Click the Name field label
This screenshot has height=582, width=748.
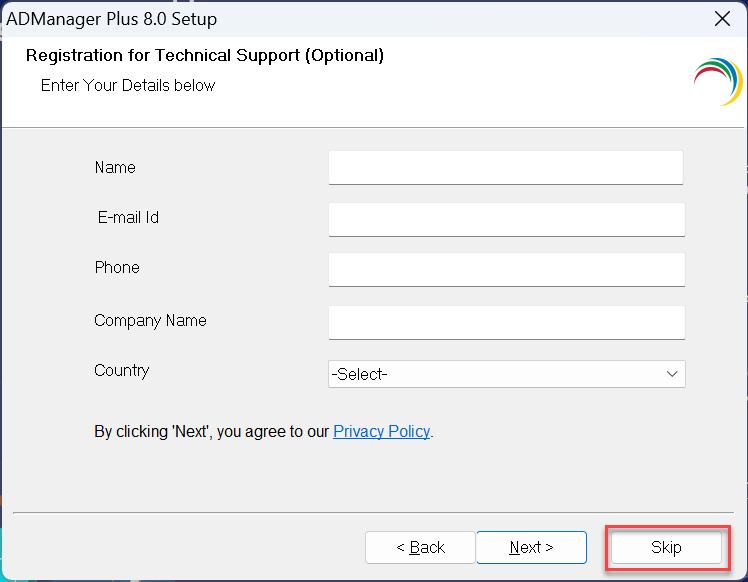(x=115, y=168)
